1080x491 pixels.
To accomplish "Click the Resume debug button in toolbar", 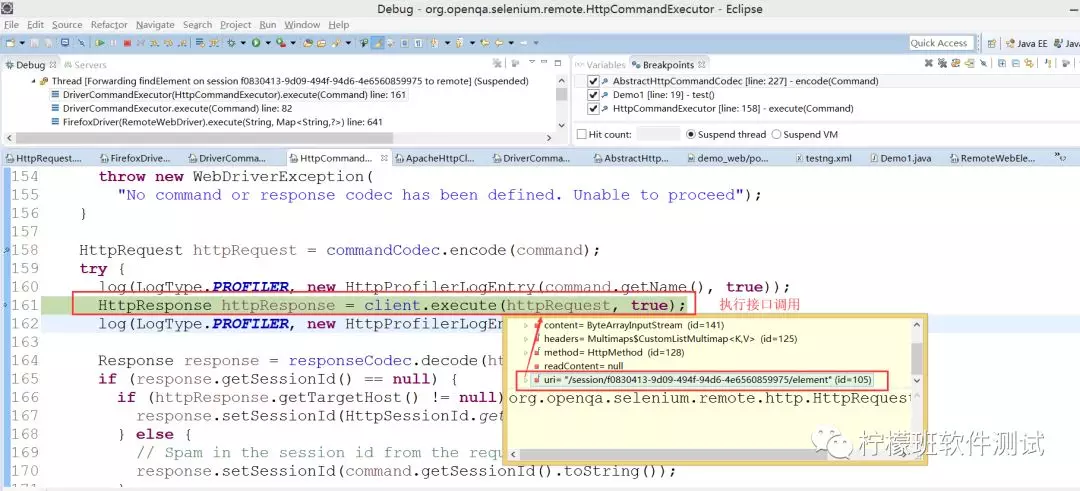I will tap(100, 43).
